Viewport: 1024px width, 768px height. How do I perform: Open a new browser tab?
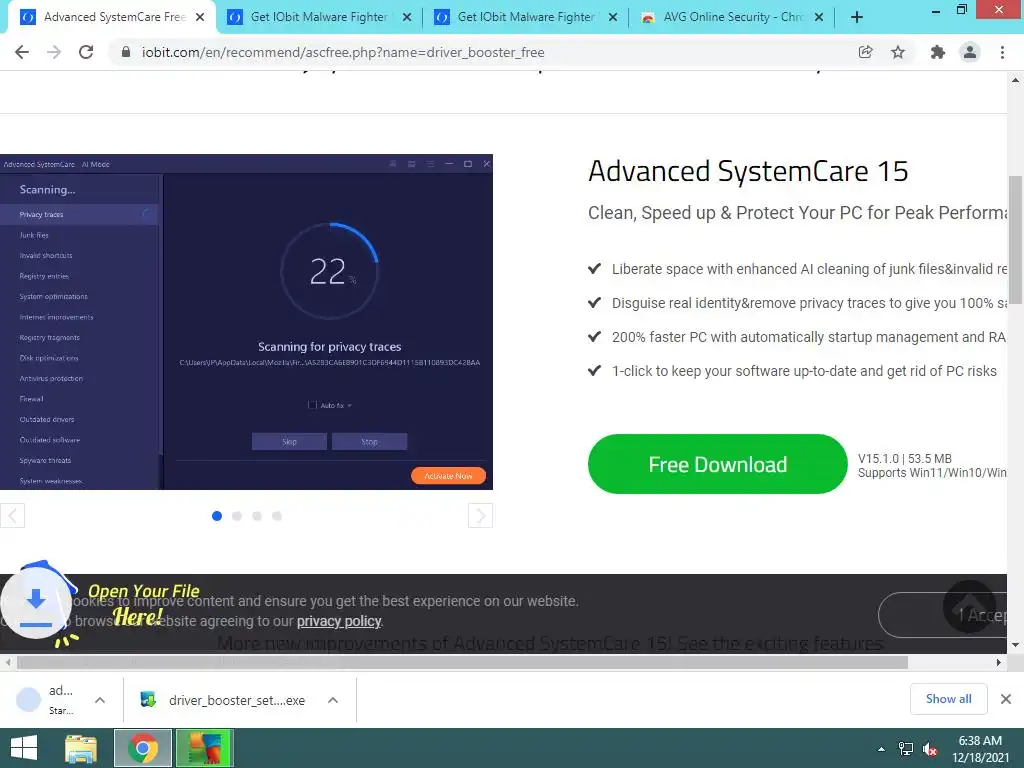857,18
